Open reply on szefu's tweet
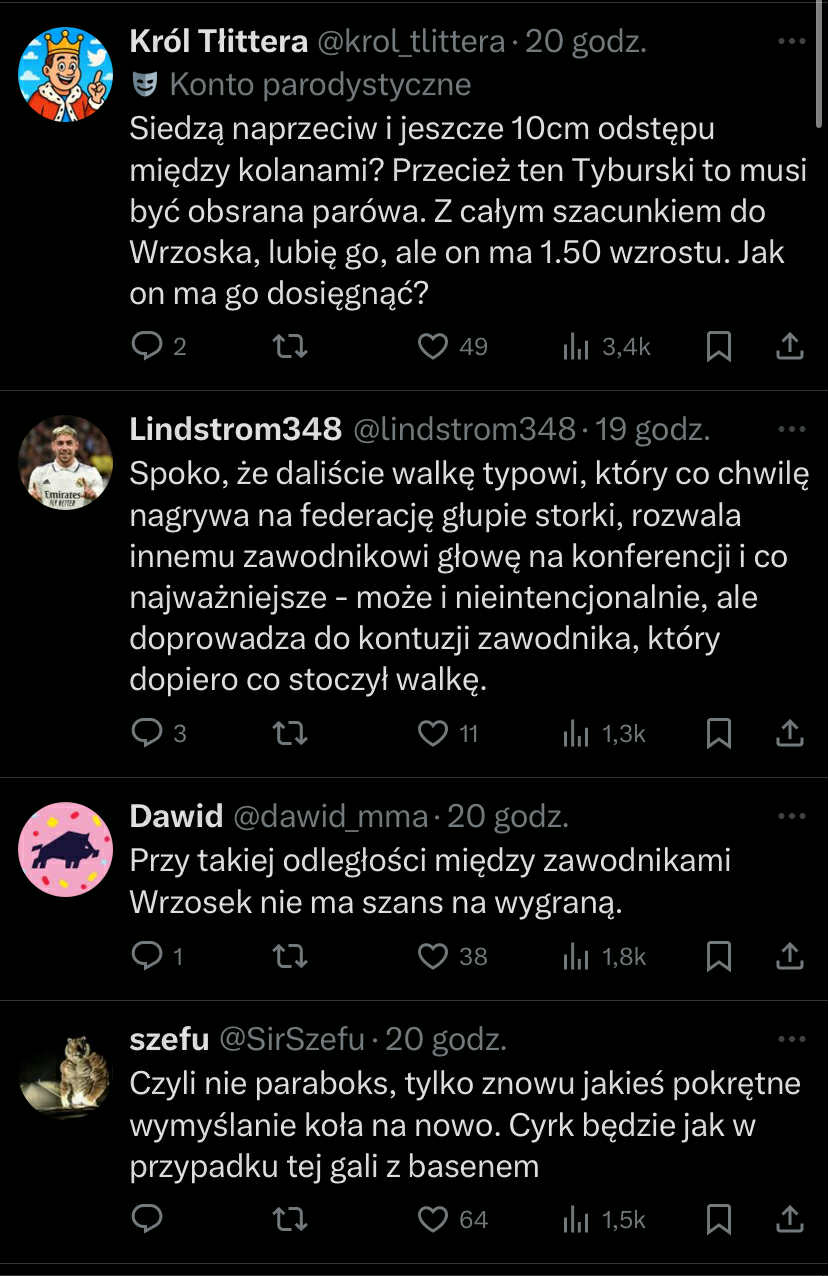Image resolution: width=828 pixels, height=1276 pixels. (x=147, y=1219)
